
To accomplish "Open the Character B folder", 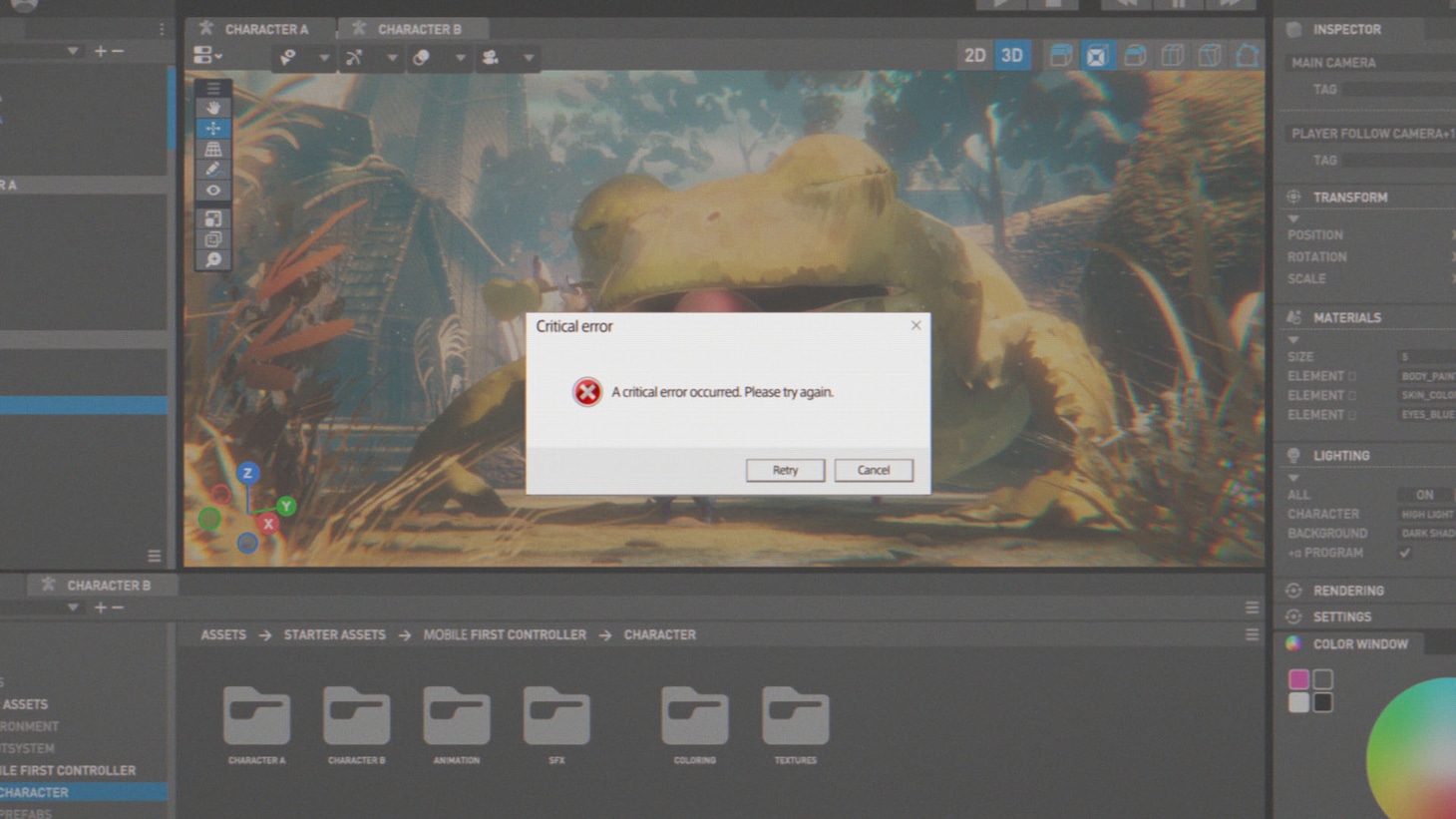I will tap(356, 725).
